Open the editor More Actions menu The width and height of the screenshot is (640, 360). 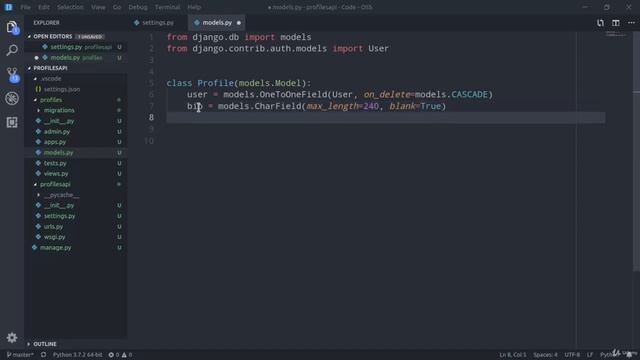pyautogui.click(x=631, y=23)
